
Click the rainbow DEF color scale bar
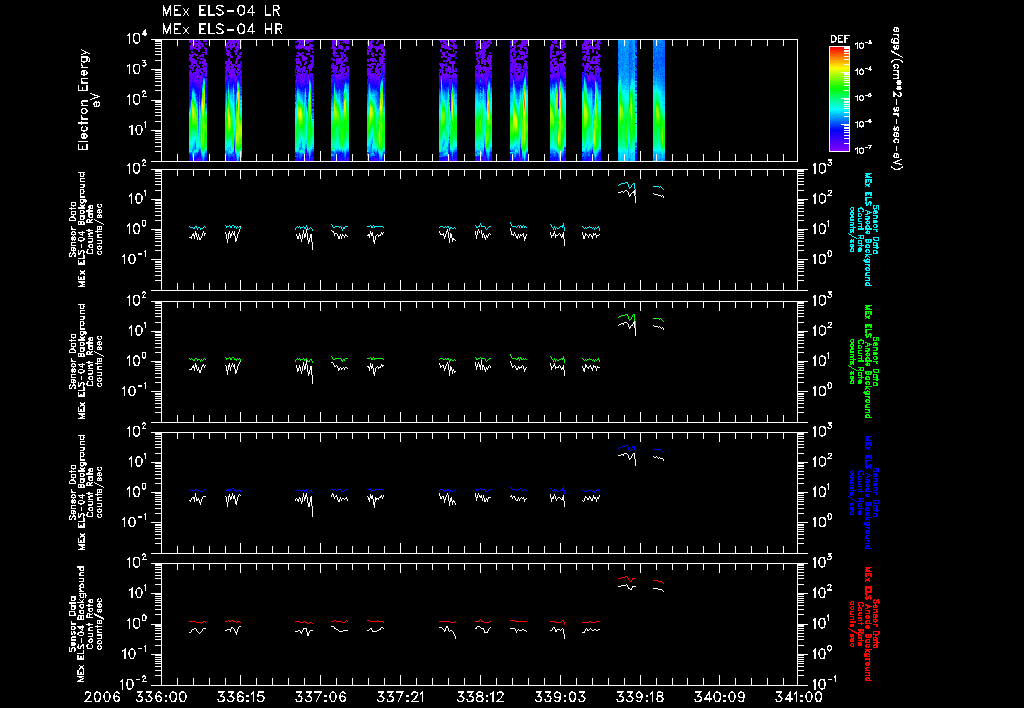(x=839, y=99)
